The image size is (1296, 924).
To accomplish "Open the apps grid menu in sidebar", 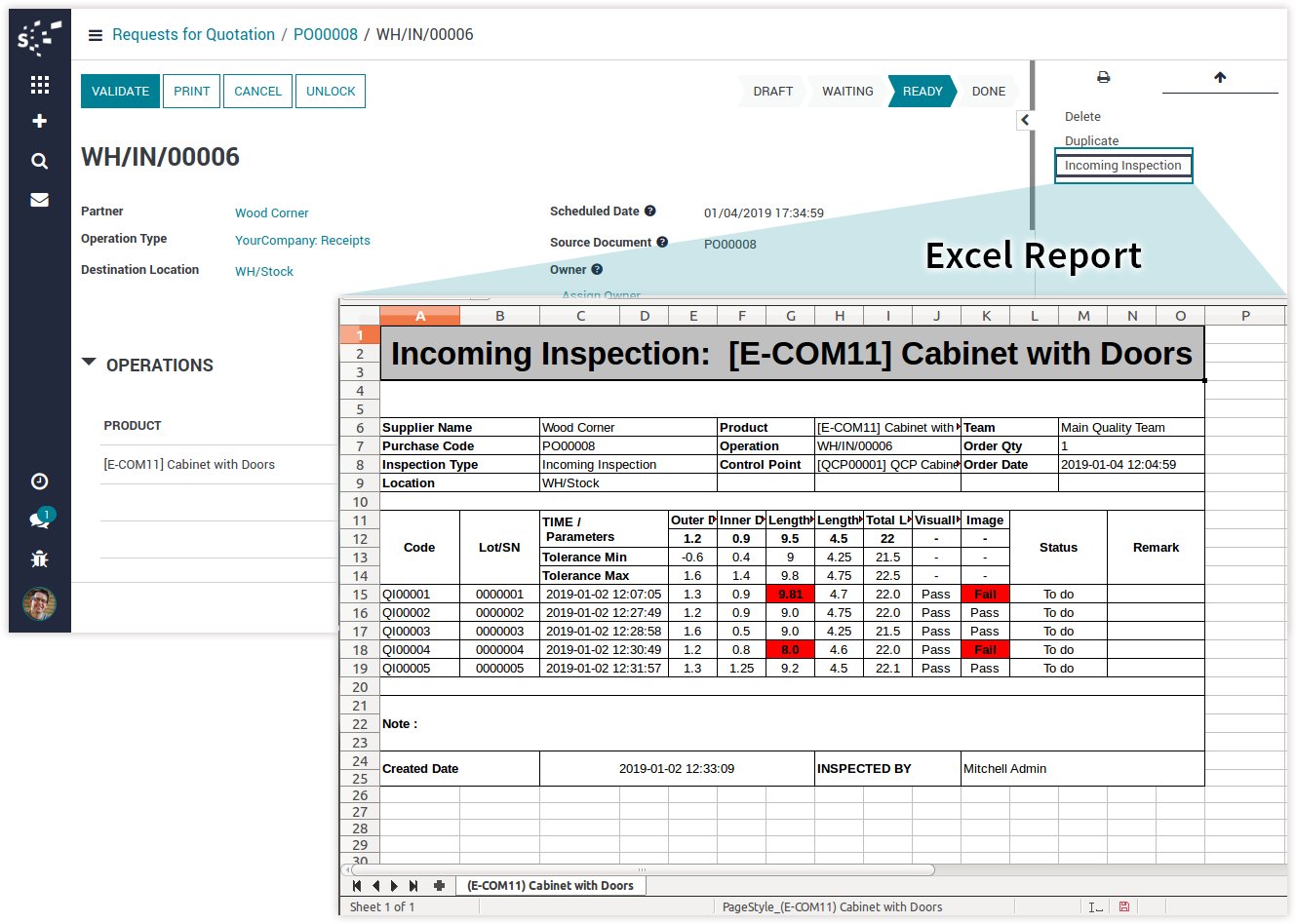I will pos(40,85).
